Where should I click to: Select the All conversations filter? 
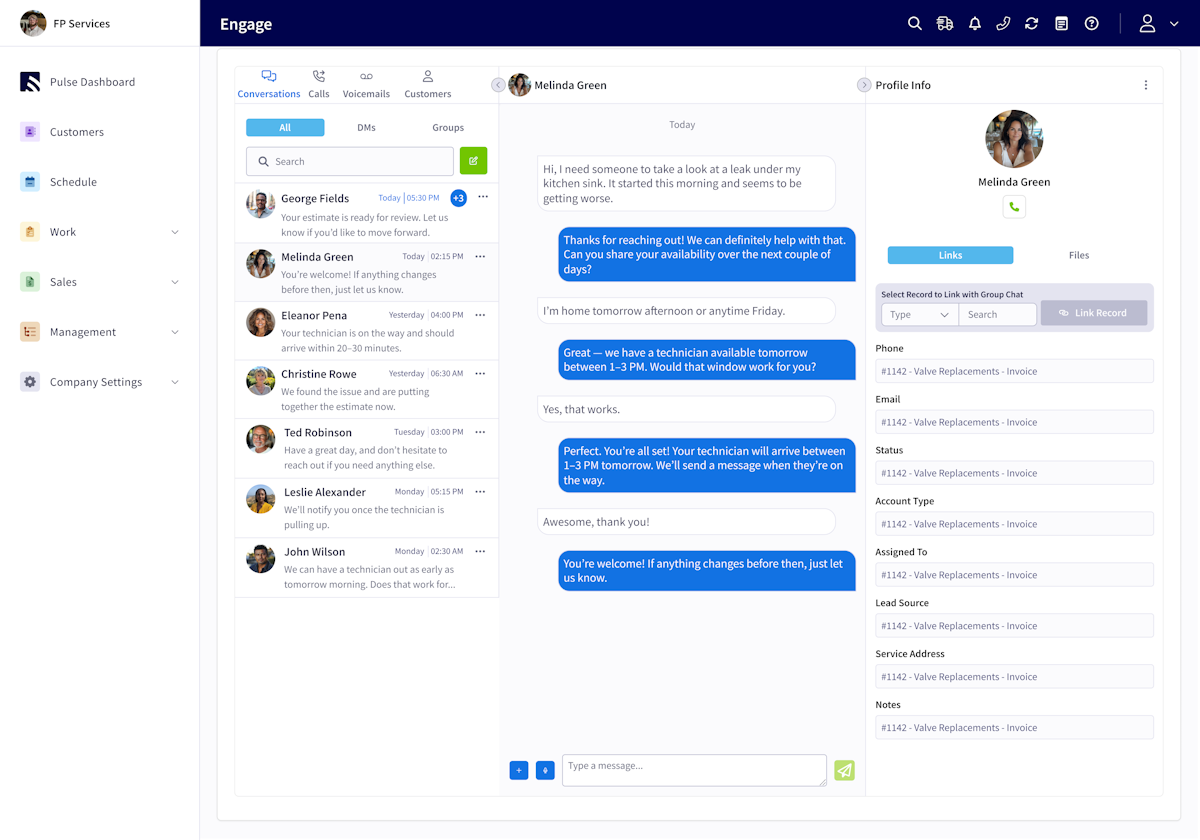[285, 128]
